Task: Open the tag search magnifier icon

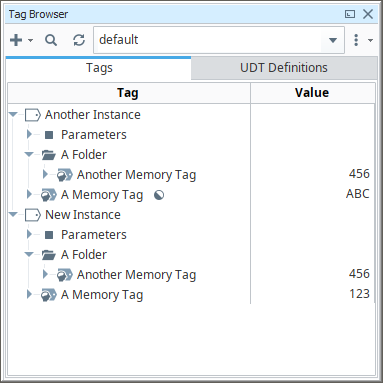Action: (51, 40)
